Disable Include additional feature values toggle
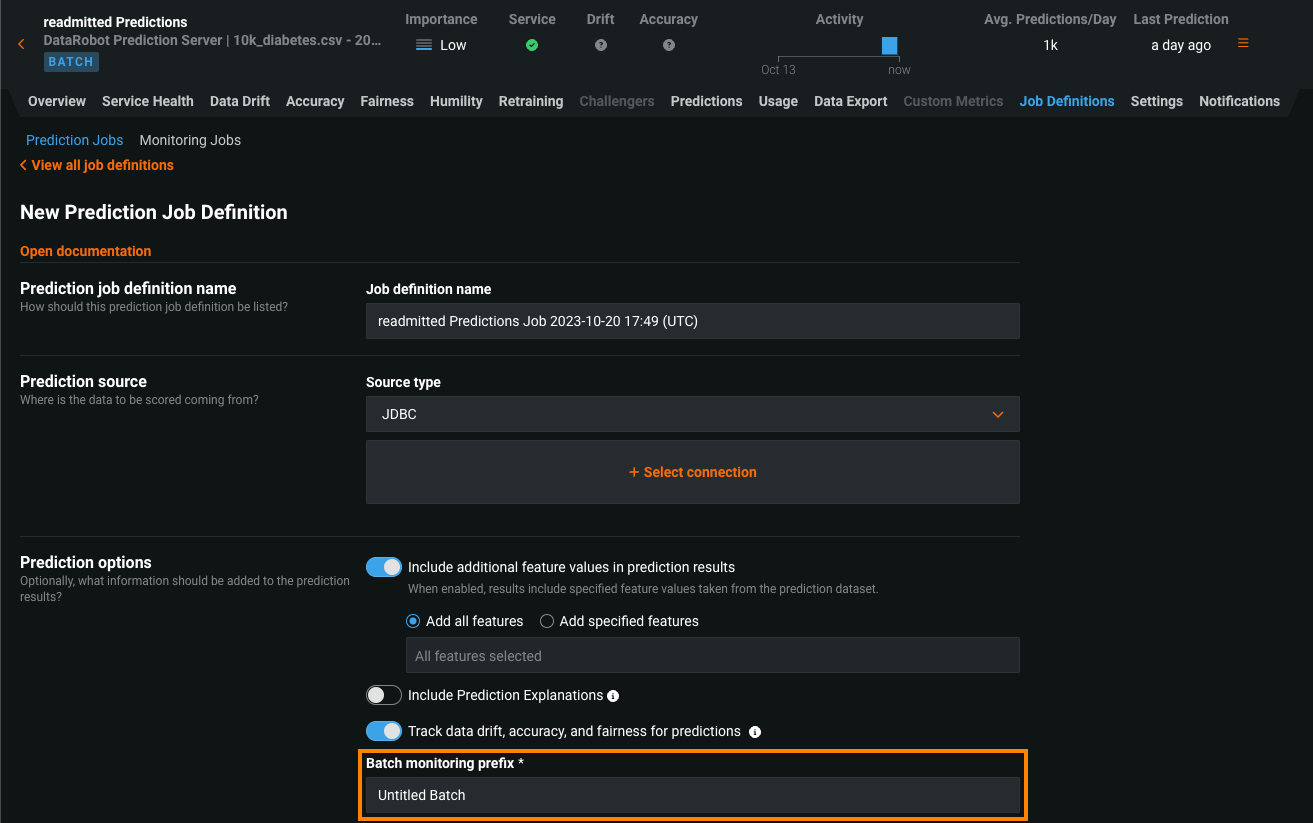This screenshot has width=1313, height=823. coord(384,567)
